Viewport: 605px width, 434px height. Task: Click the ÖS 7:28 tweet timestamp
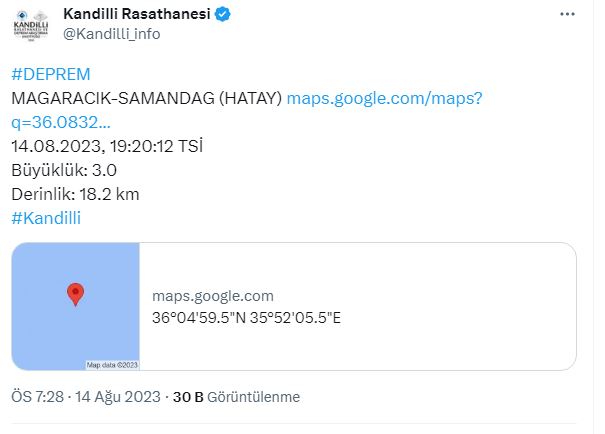tap(36, 397)
